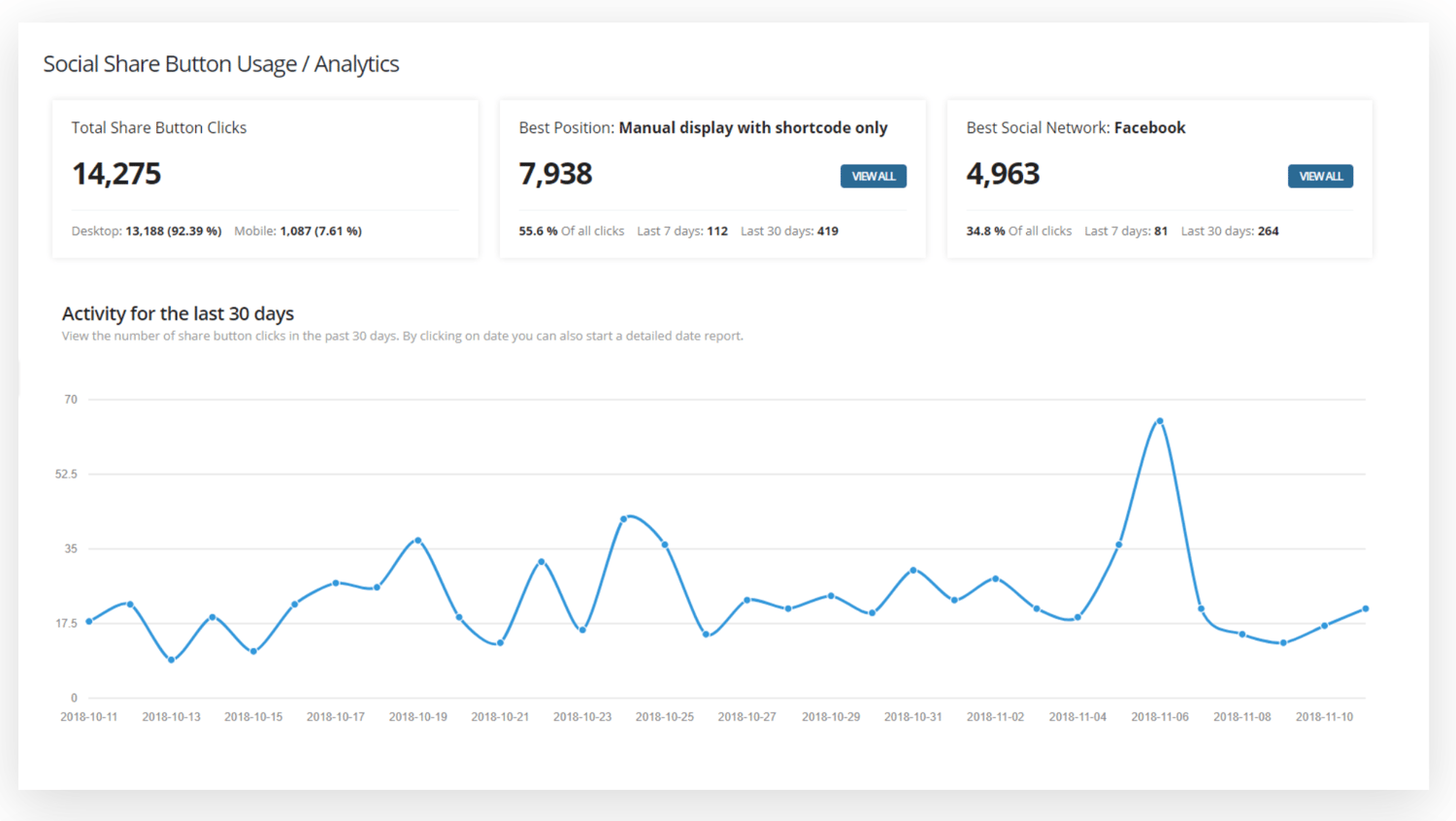This screenshot has width=1456, height=821.
Task: Select the 2018-11-08 date label
Action: tap(1241, 717)
